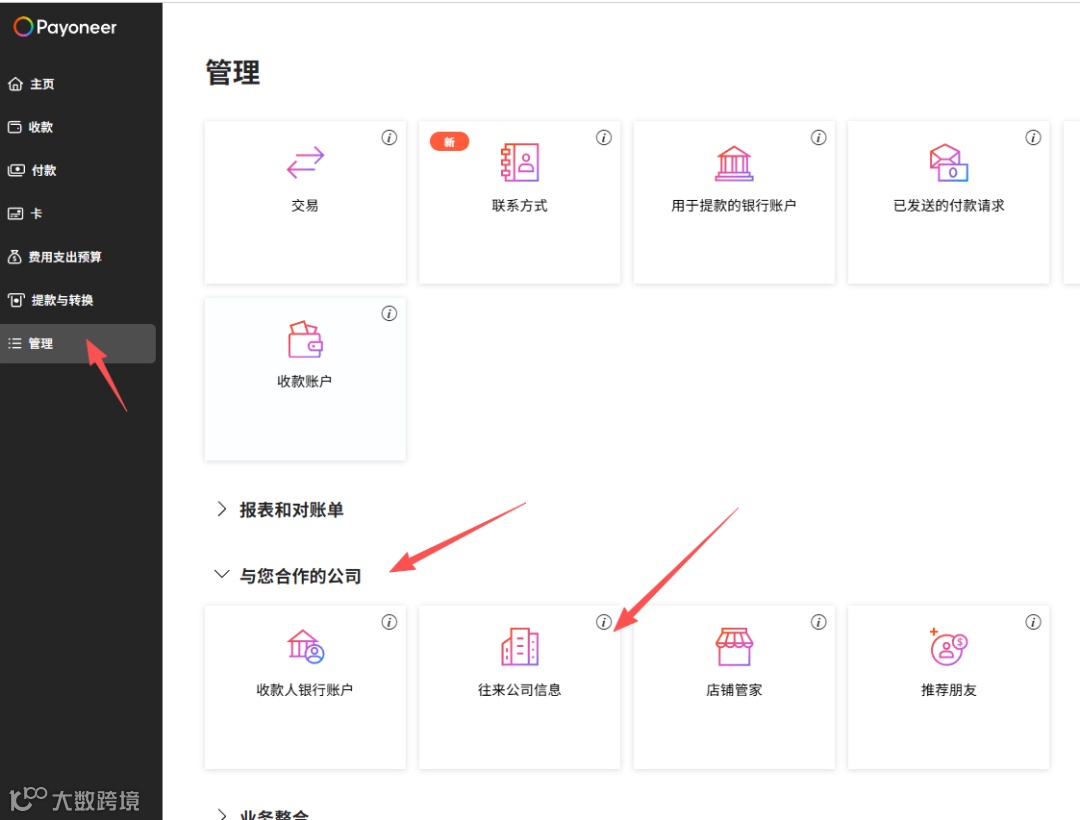Viewport: 1080px width, 820px height.
Task: Expand the 报表和对账单 section chevron
Action: (x=221, y=509)
